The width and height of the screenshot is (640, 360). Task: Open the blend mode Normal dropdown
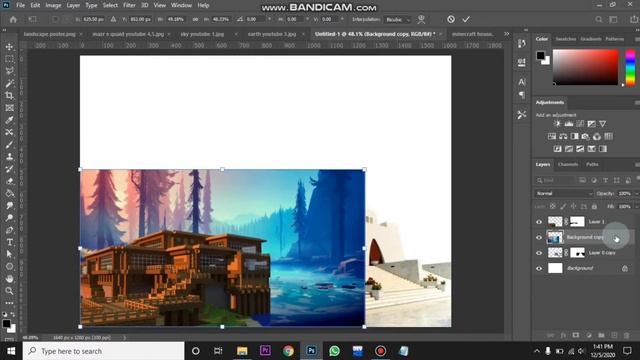pyautogui.click(x=564, y=193)
